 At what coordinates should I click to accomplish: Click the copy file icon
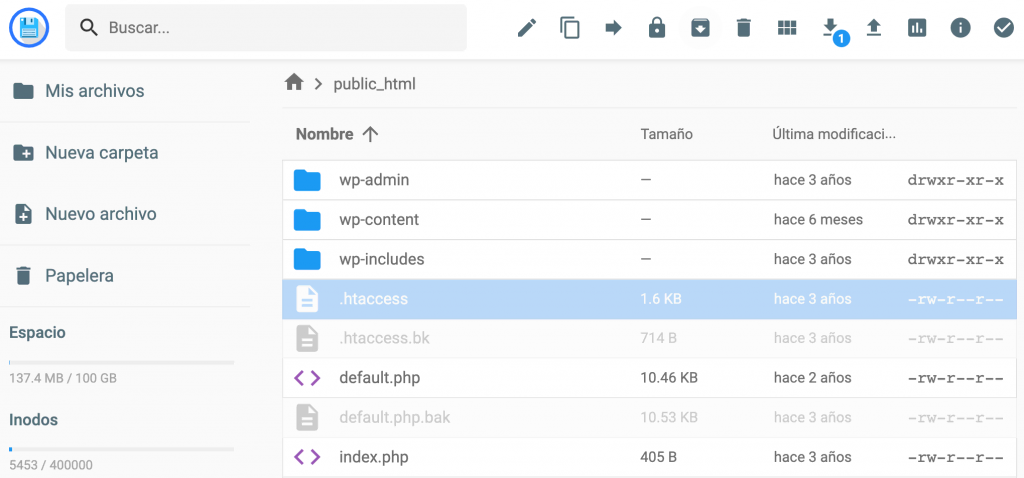570,28
